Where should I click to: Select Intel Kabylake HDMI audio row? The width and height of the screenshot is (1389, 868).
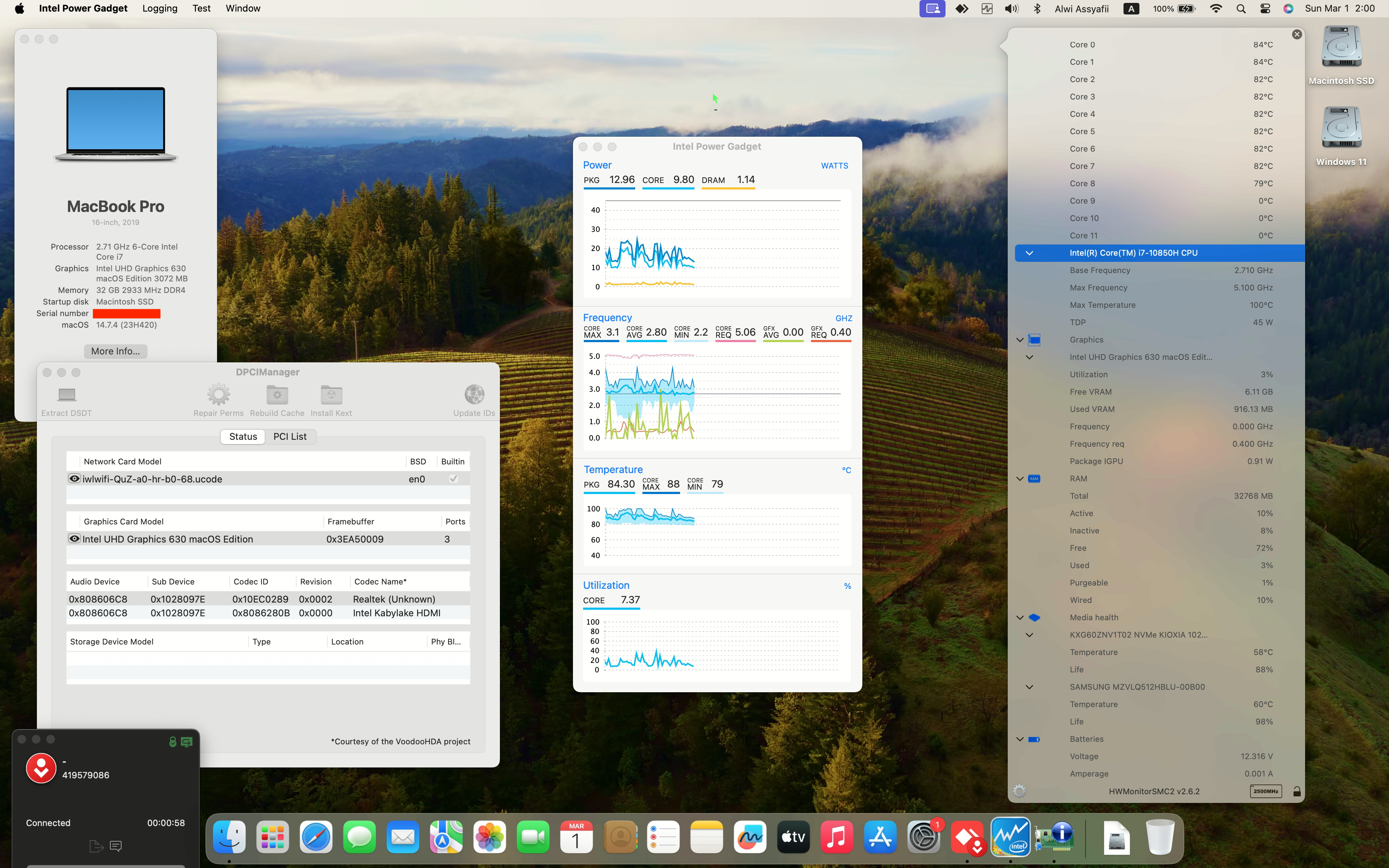[x=268, y=613]
